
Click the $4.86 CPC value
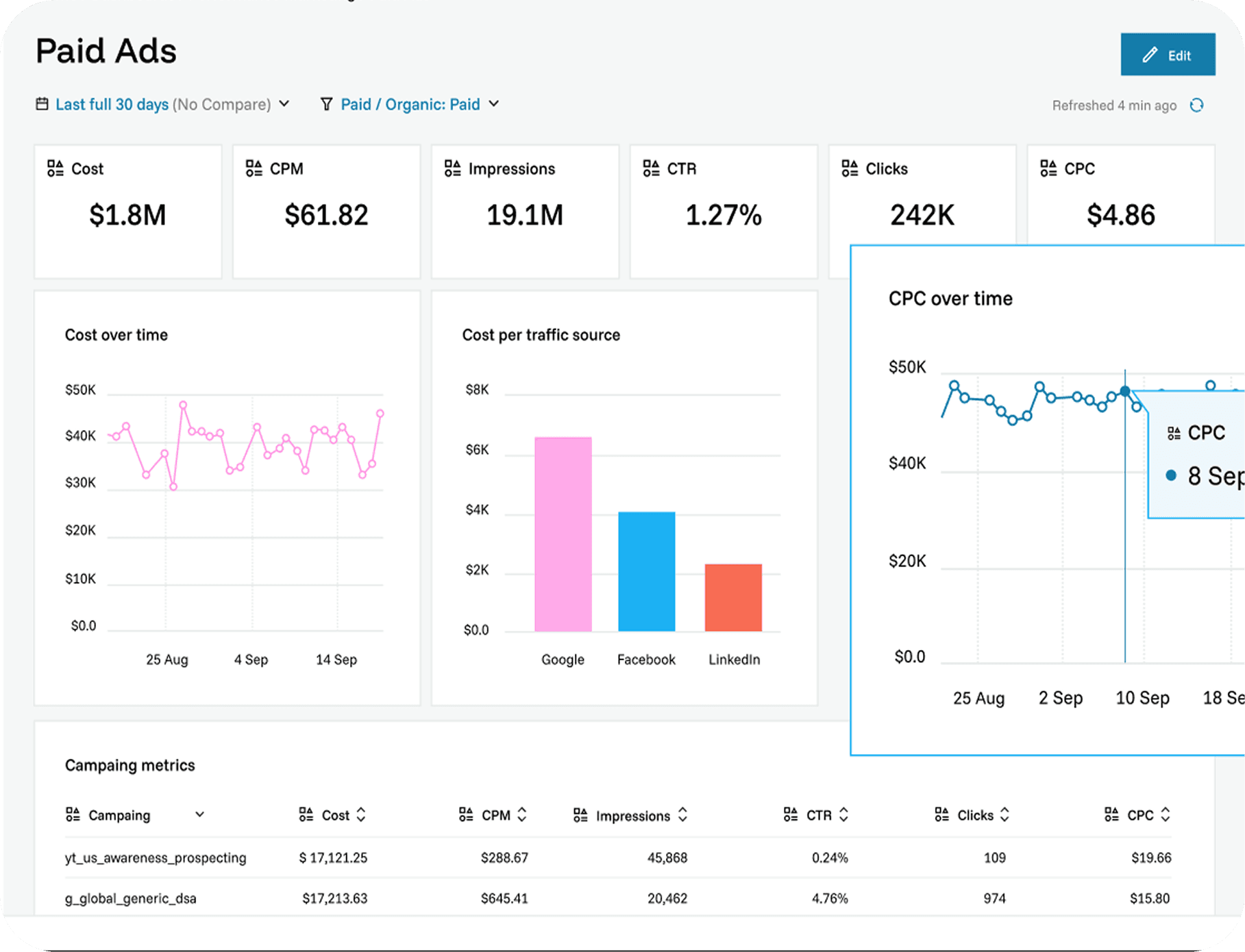click(1121, 215)
